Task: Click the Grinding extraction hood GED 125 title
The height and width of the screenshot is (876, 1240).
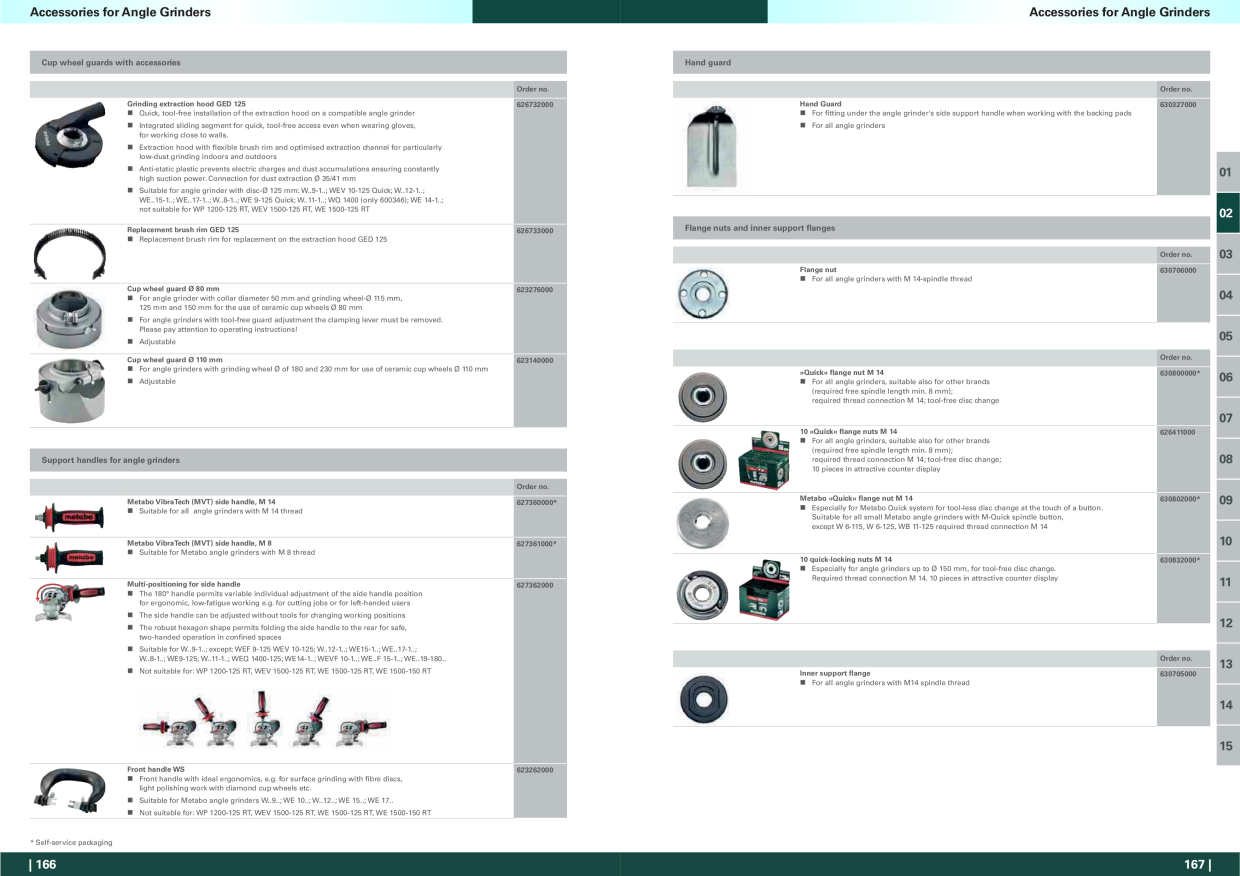Action: (186, 104)
